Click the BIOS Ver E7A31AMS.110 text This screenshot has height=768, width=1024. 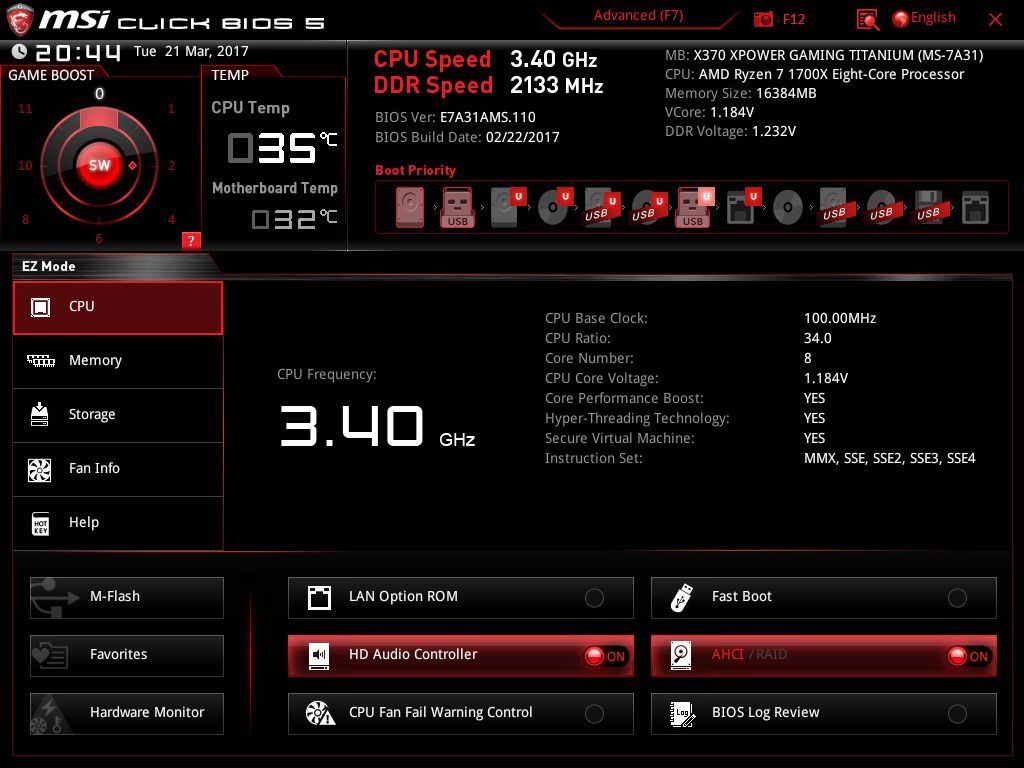[x=455, y=118]
